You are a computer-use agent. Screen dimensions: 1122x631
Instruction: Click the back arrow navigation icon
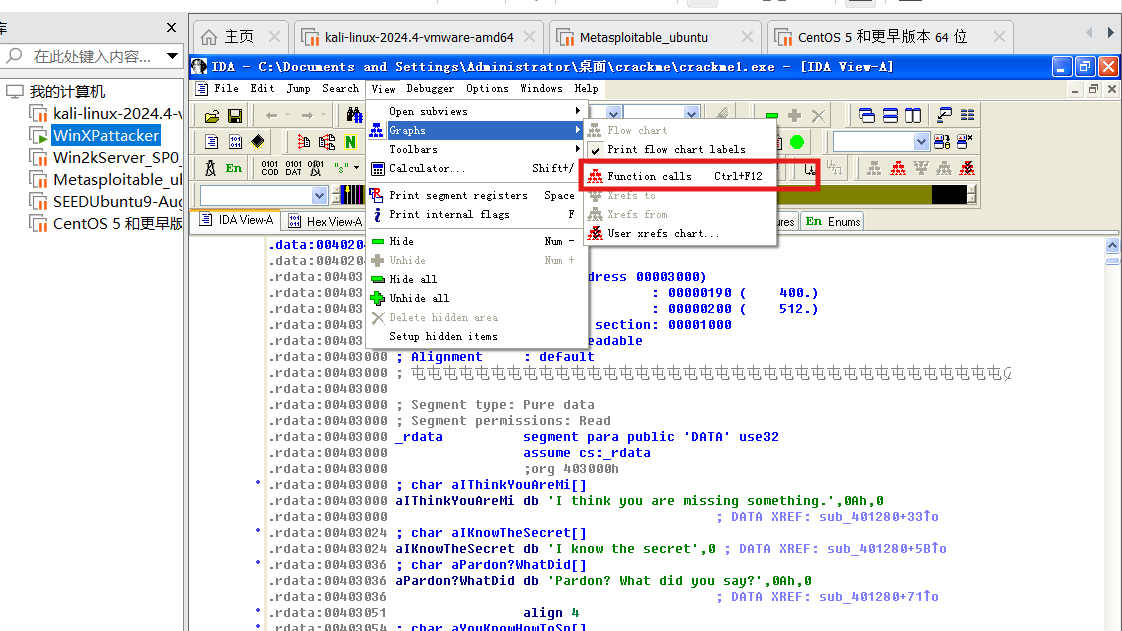point(271,115)
